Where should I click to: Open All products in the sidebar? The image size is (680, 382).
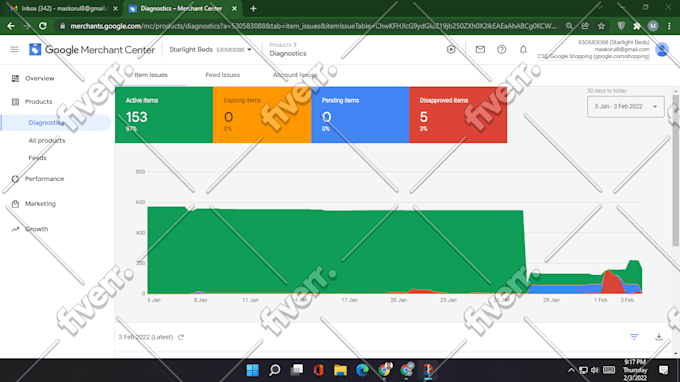tap(47, 140)
